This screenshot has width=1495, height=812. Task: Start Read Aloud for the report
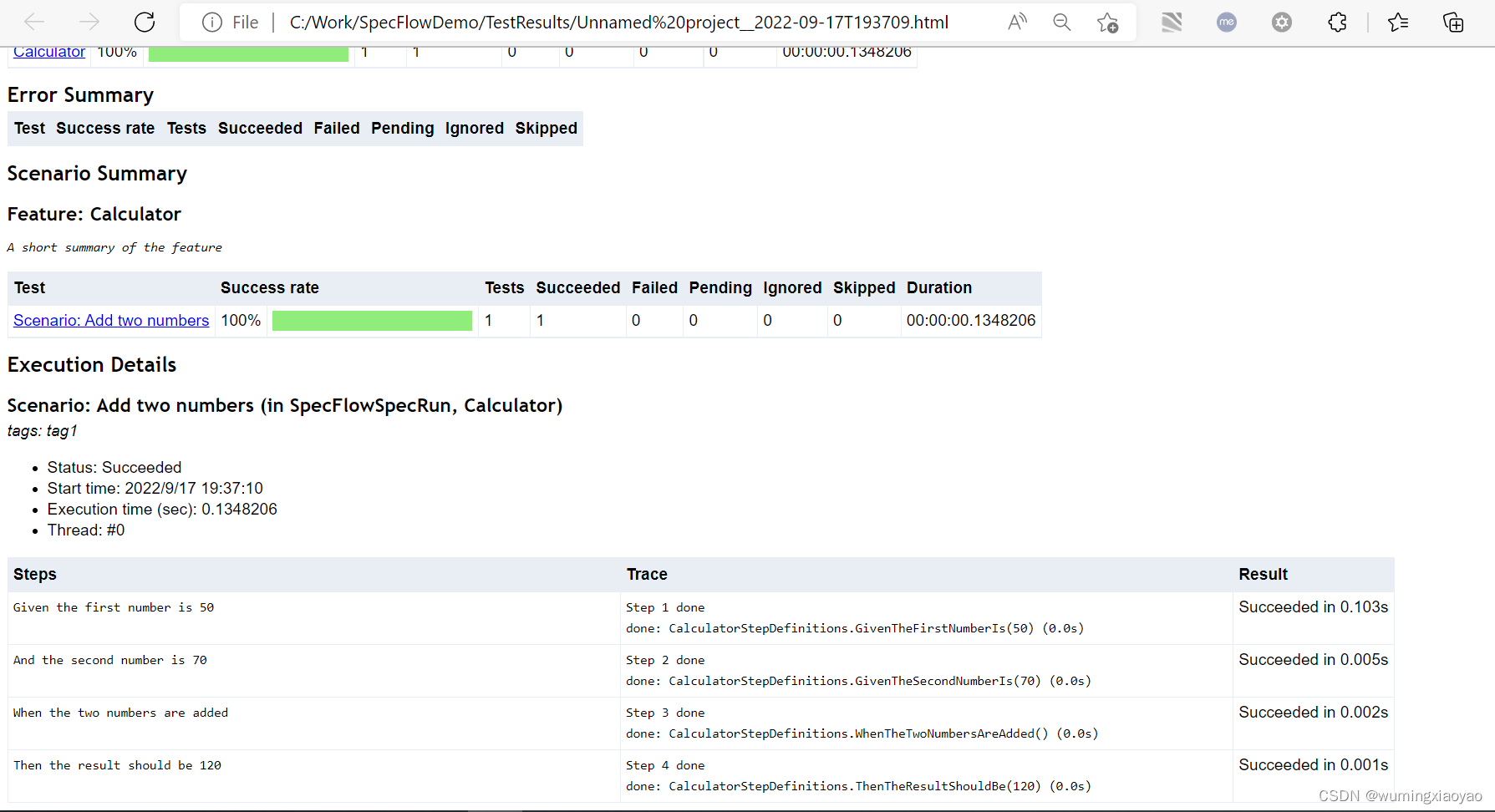coord(1016,22)
